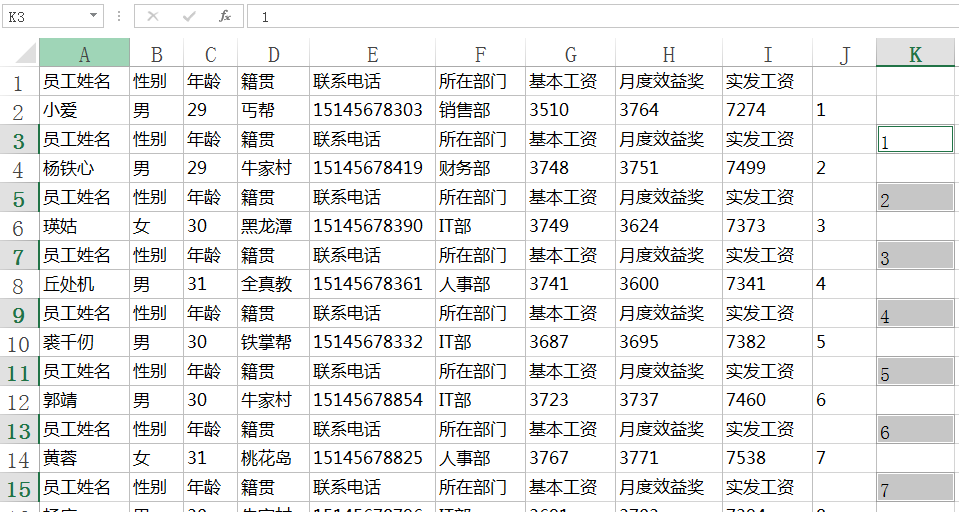
Task: Click cell with name 郭靖
Action: coord(84,400)
